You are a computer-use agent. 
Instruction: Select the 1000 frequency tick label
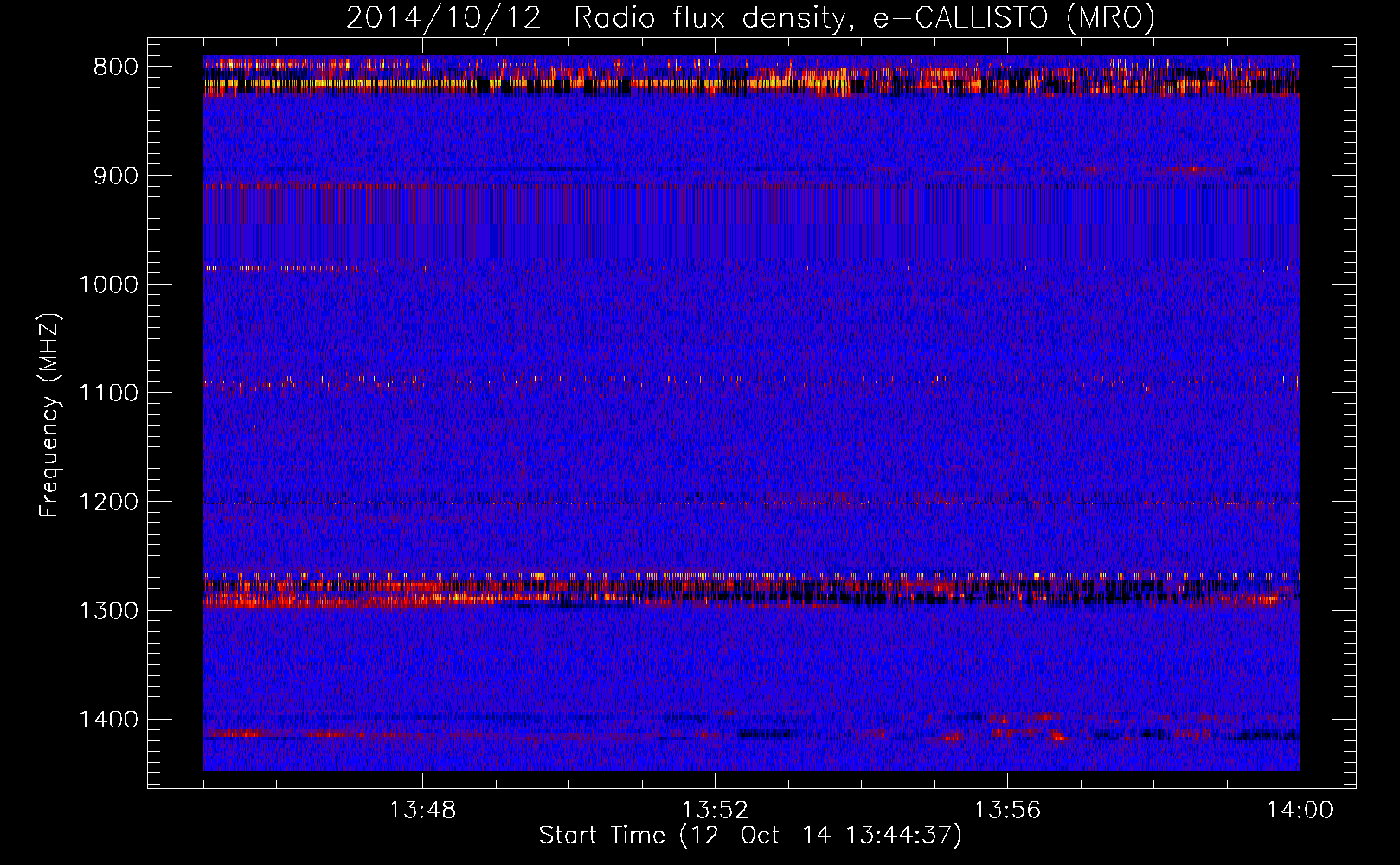(109, 285)
